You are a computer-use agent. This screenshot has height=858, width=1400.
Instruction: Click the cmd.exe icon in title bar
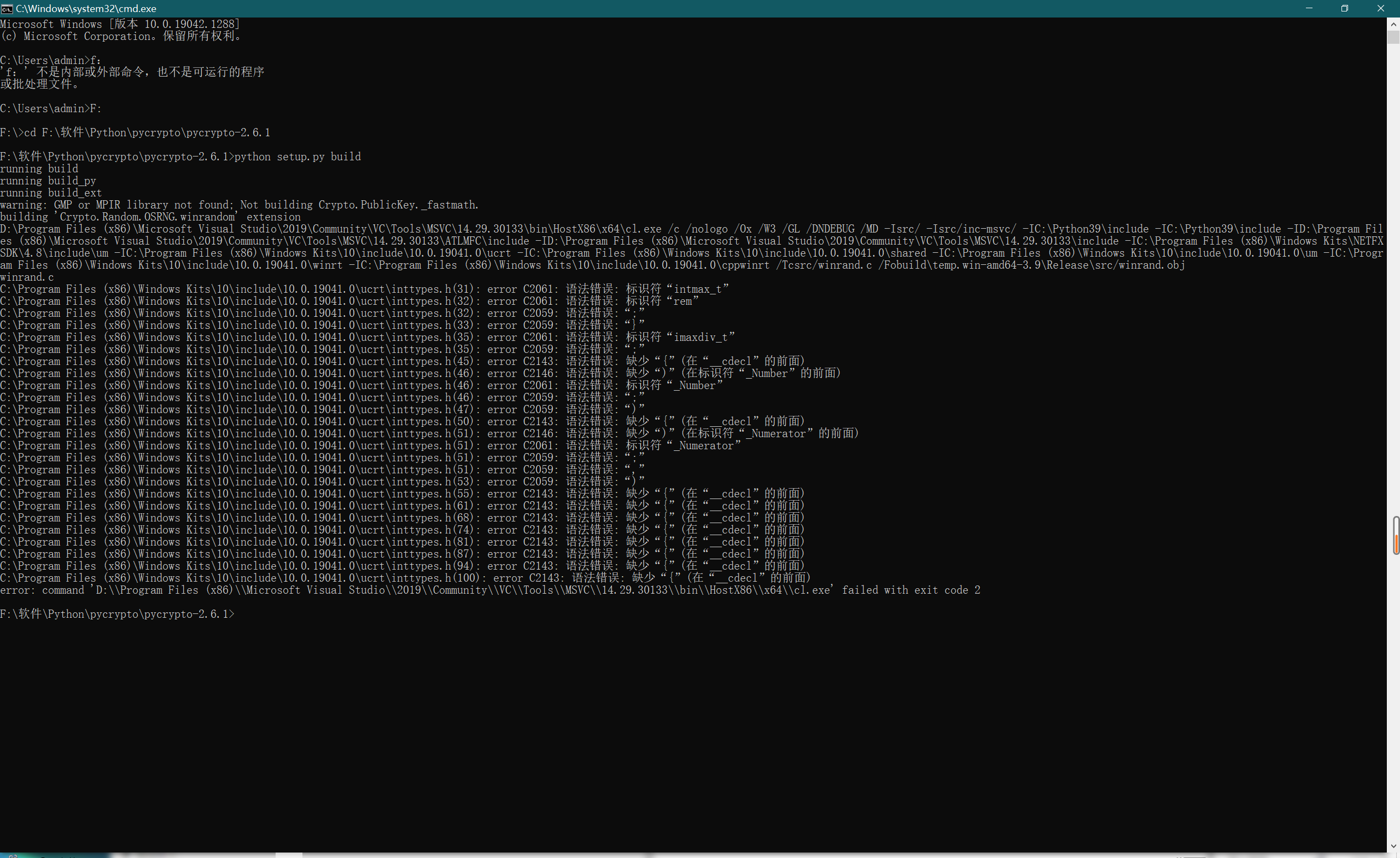pyautogui.click(x=7, y=9)
